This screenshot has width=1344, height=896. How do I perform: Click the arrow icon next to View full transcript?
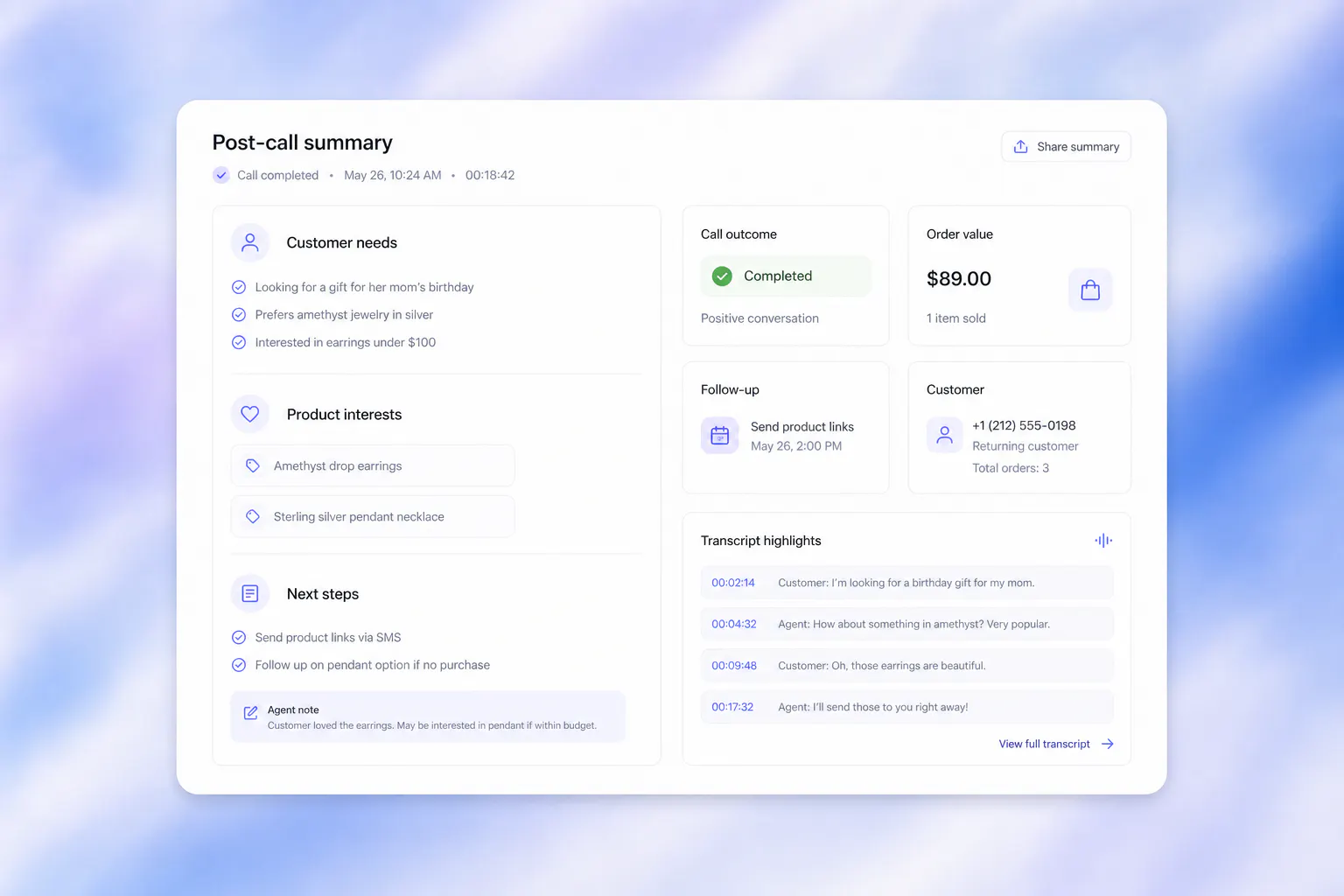pos(1108,744)
